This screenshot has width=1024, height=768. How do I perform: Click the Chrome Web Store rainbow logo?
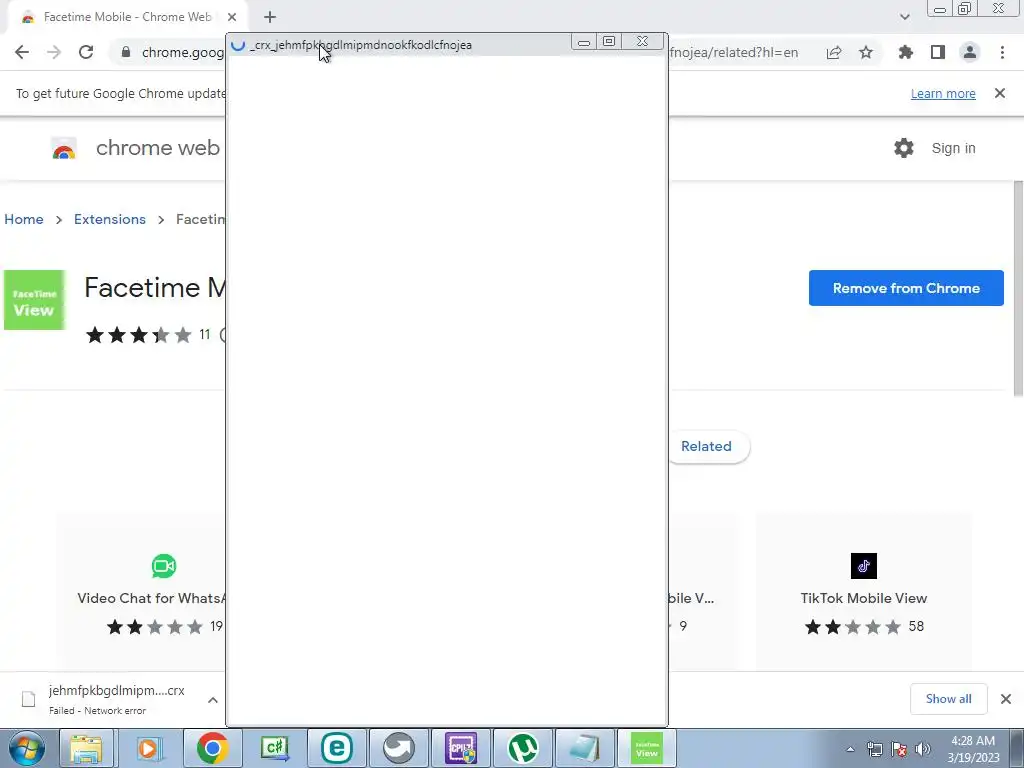click(63, 149)
